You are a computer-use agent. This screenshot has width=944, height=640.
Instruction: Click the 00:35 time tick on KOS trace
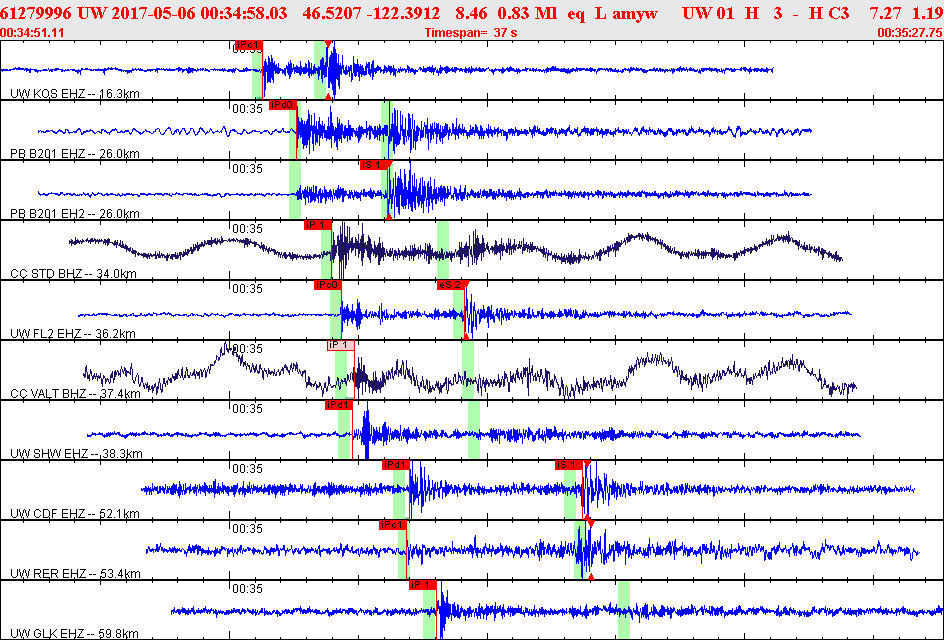(x=247, y=49)
